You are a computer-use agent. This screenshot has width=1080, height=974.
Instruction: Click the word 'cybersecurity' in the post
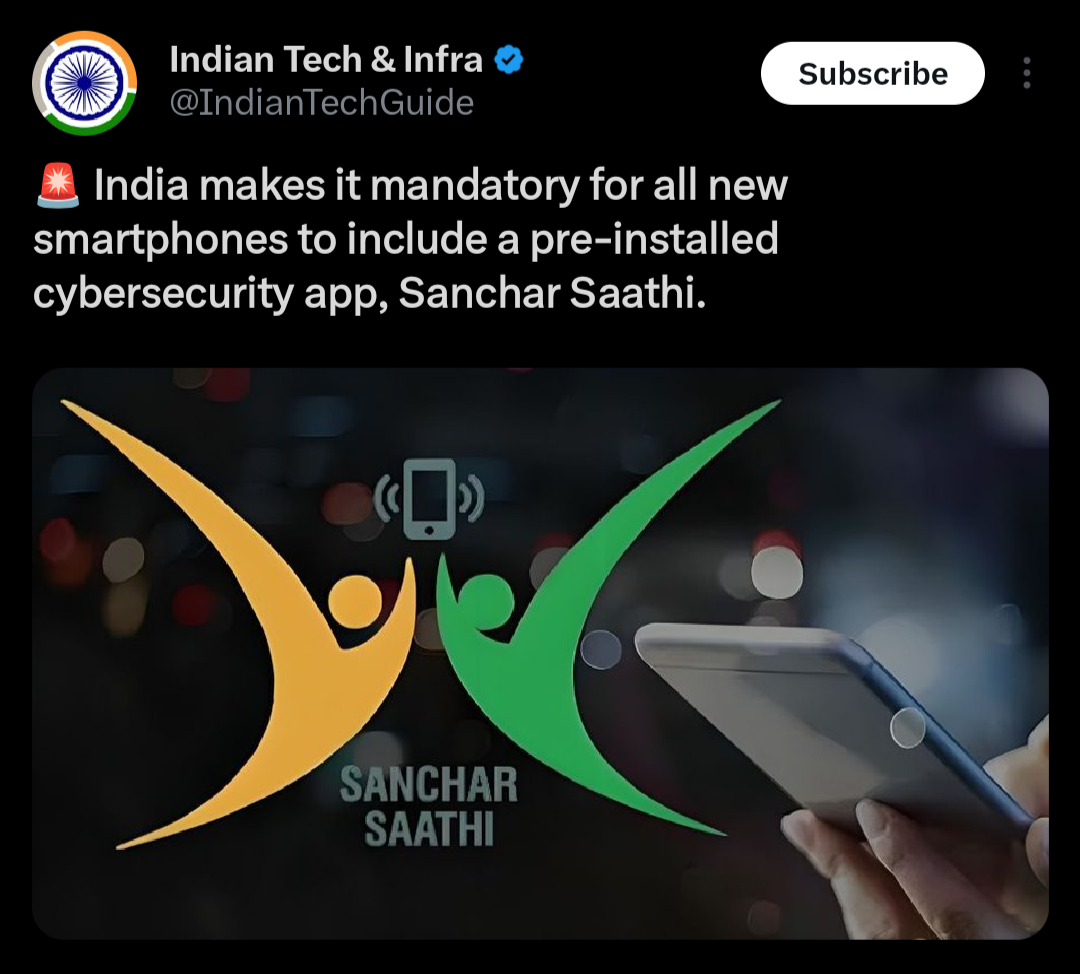pos(163,294)
